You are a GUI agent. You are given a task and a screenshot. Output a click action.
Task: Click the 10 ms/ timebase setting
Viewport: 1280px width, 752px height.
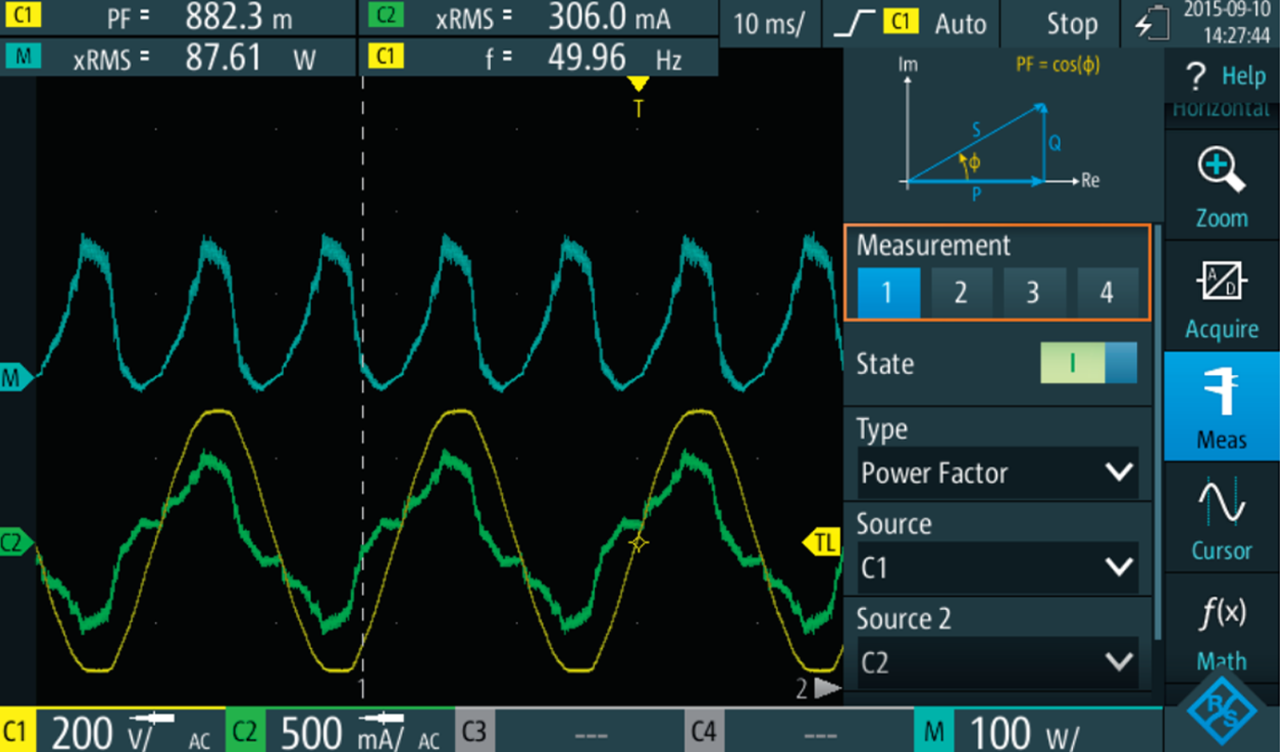[769, 23]
